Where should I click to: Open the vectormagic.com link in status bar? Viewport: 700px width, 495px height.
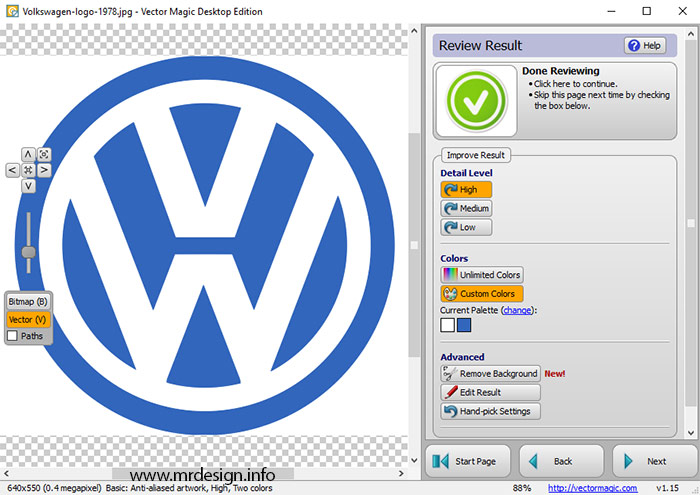pos(594,488)
